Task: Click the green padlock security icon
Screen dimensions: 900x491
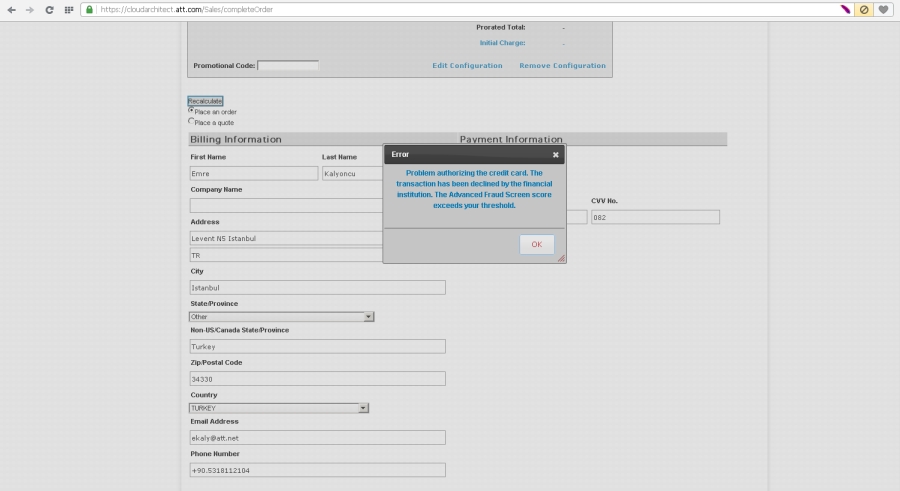Action: pyautogui.click(x=90, y=9)
